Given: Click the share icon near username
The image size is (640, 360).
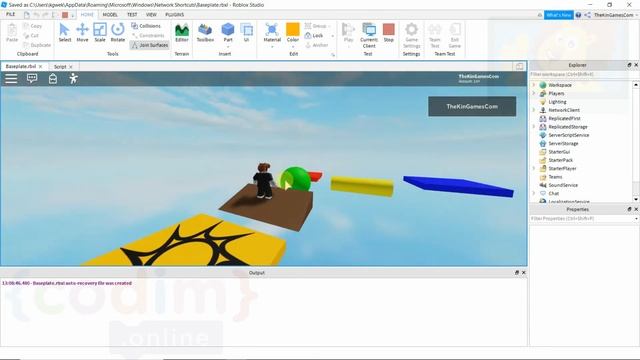Looking at the screenshot, I should tap(587, 15).
